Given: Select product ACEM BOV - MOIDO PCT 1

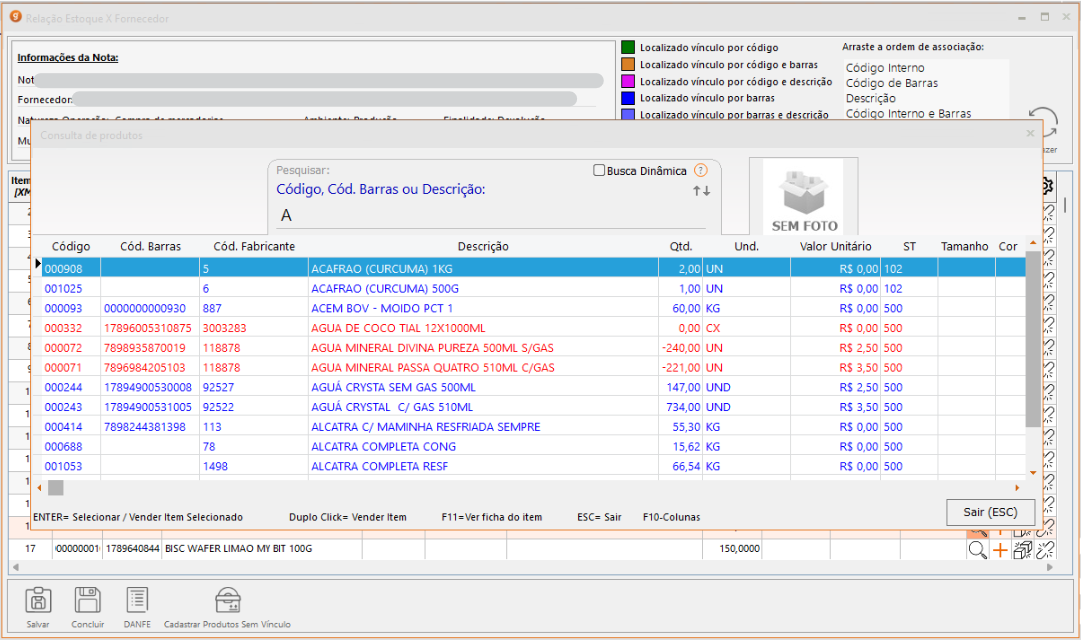Looking at the screenshot, I should point(534,308).
